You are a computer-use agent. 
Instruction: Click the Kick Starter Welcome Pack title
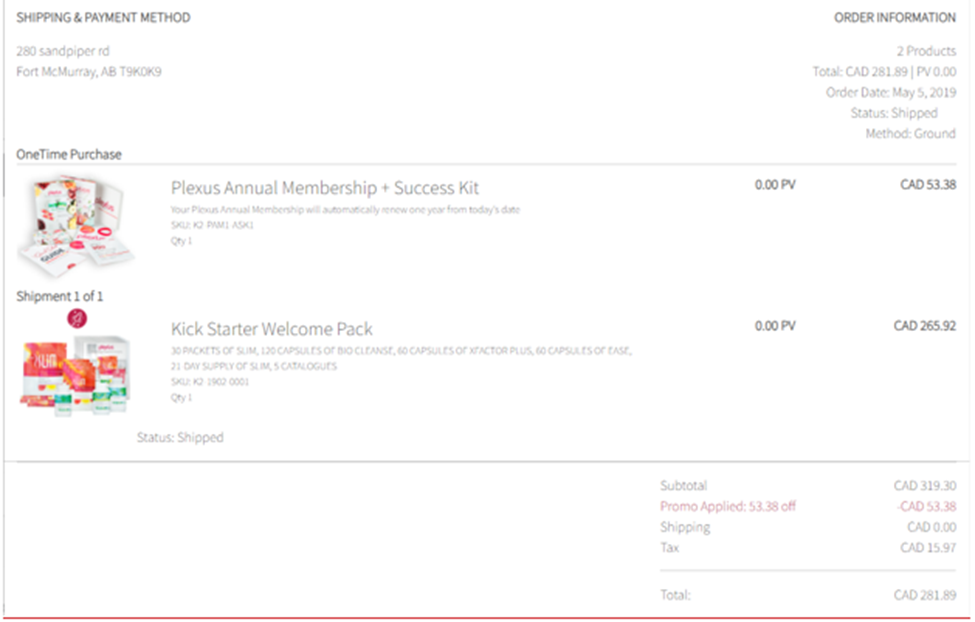(x=272, y=328)
